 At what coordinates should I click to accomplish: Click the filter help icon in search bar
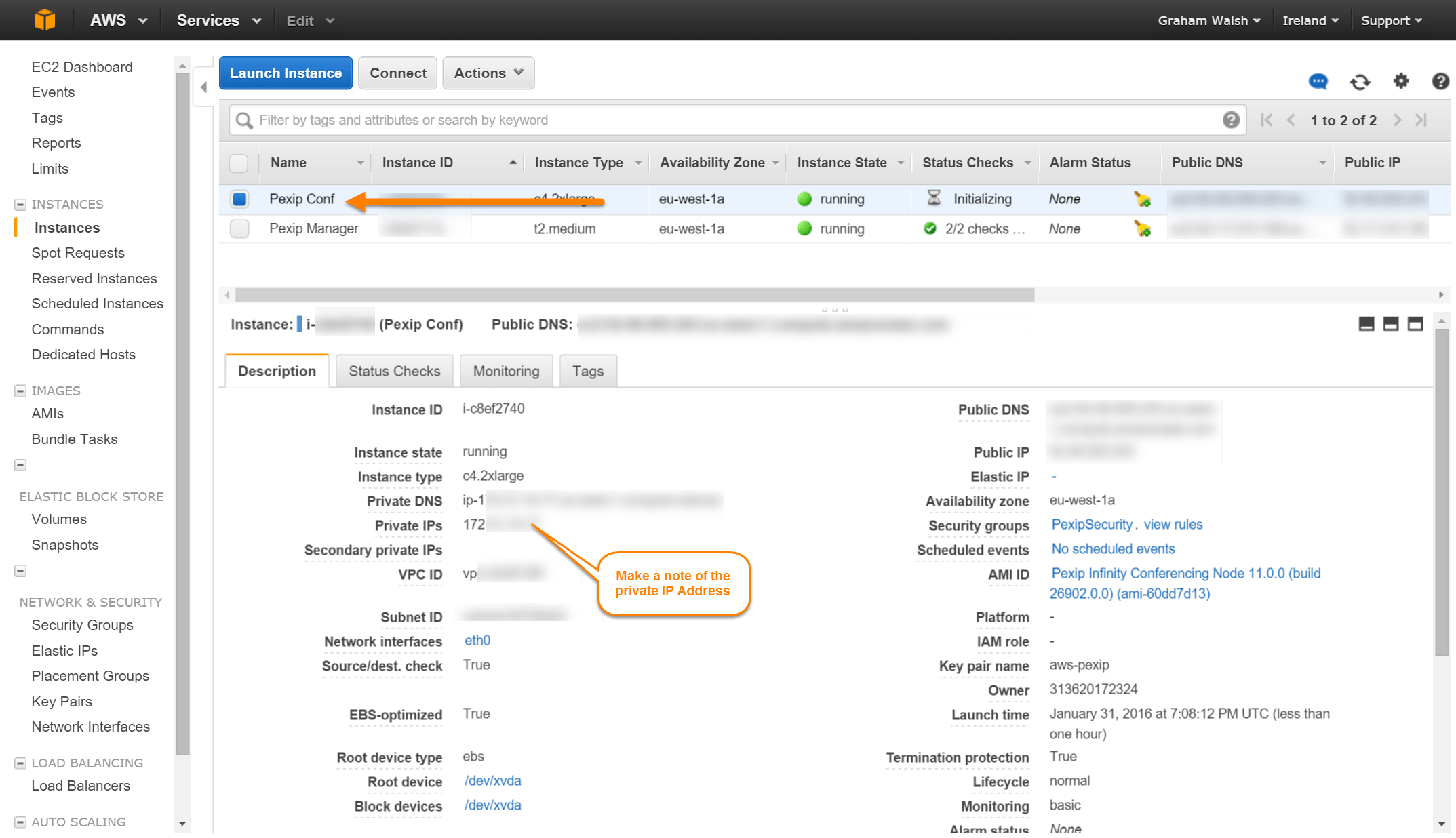tap(1231, 120)
